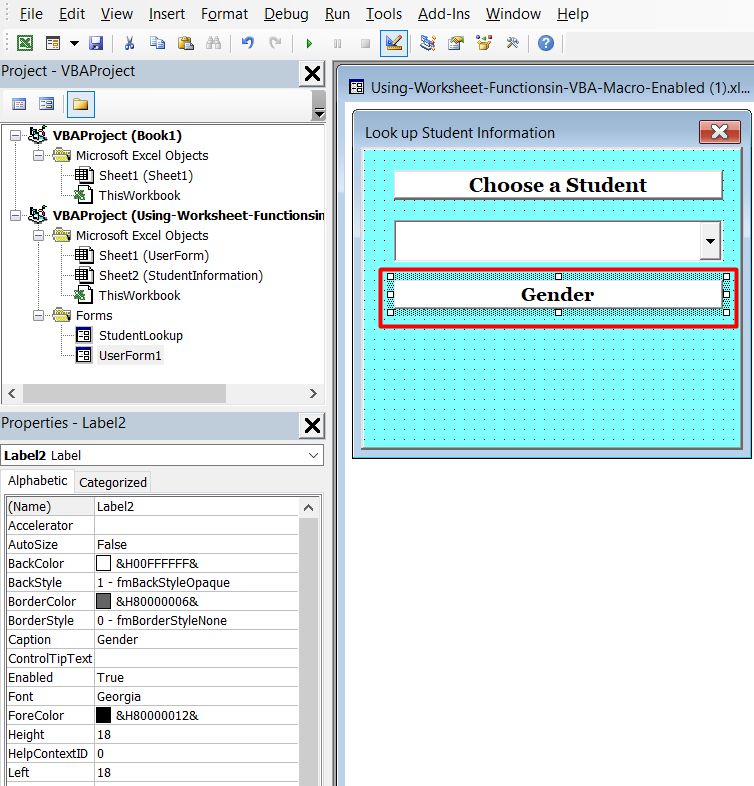Open the Insert UserForm dropdown arrow
754x786 pixels.
tap(74, 44)
